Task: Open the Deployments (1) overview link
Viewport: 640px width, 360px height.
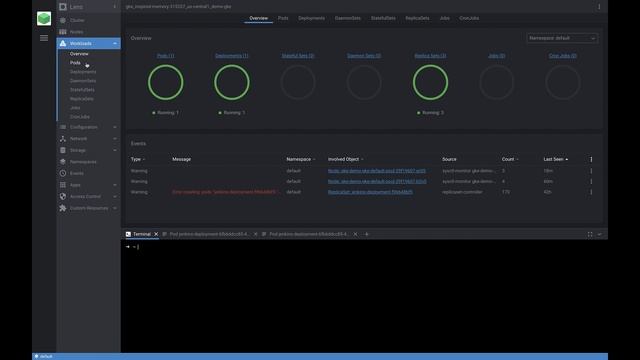Action: pyautogui.click(x=231, y=56)
